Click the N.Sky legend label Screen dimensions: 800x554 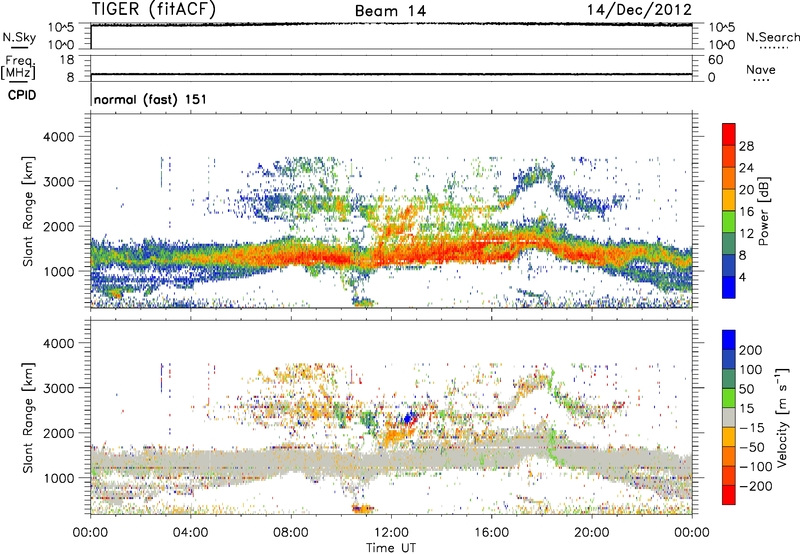(19, 37)
